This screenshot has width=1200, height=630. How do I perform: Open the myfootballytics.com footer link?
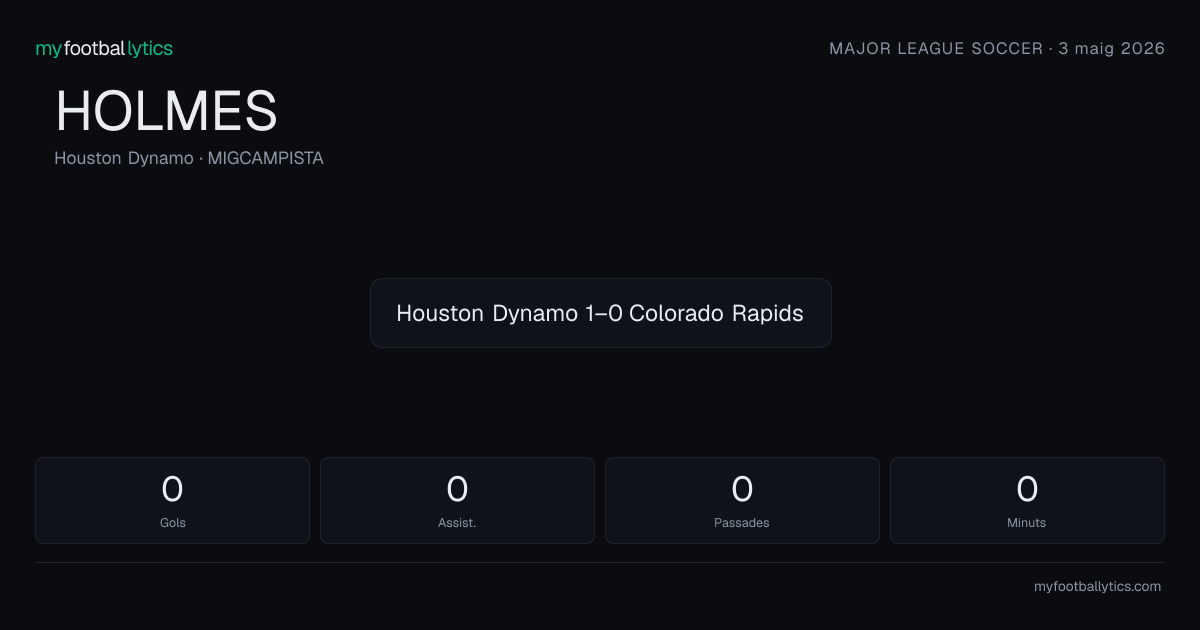[1097, 587]
